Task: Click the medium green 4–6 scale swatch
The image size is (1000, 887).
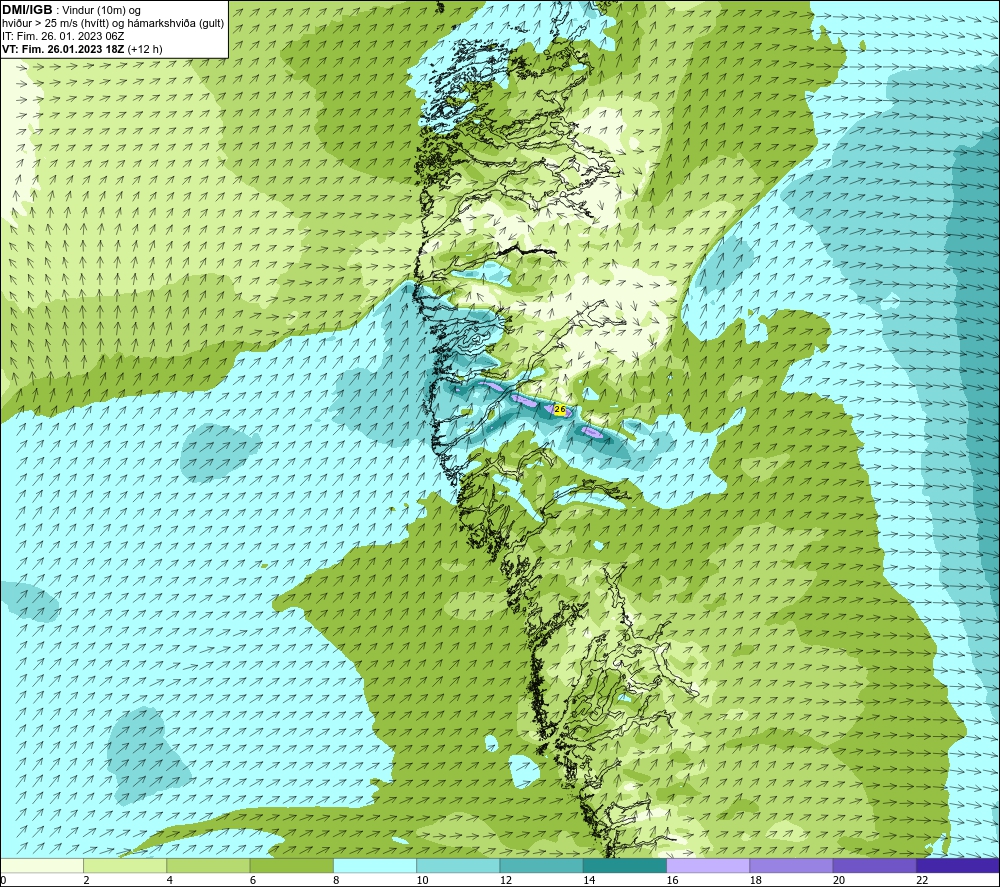Action: pos(209,865)
